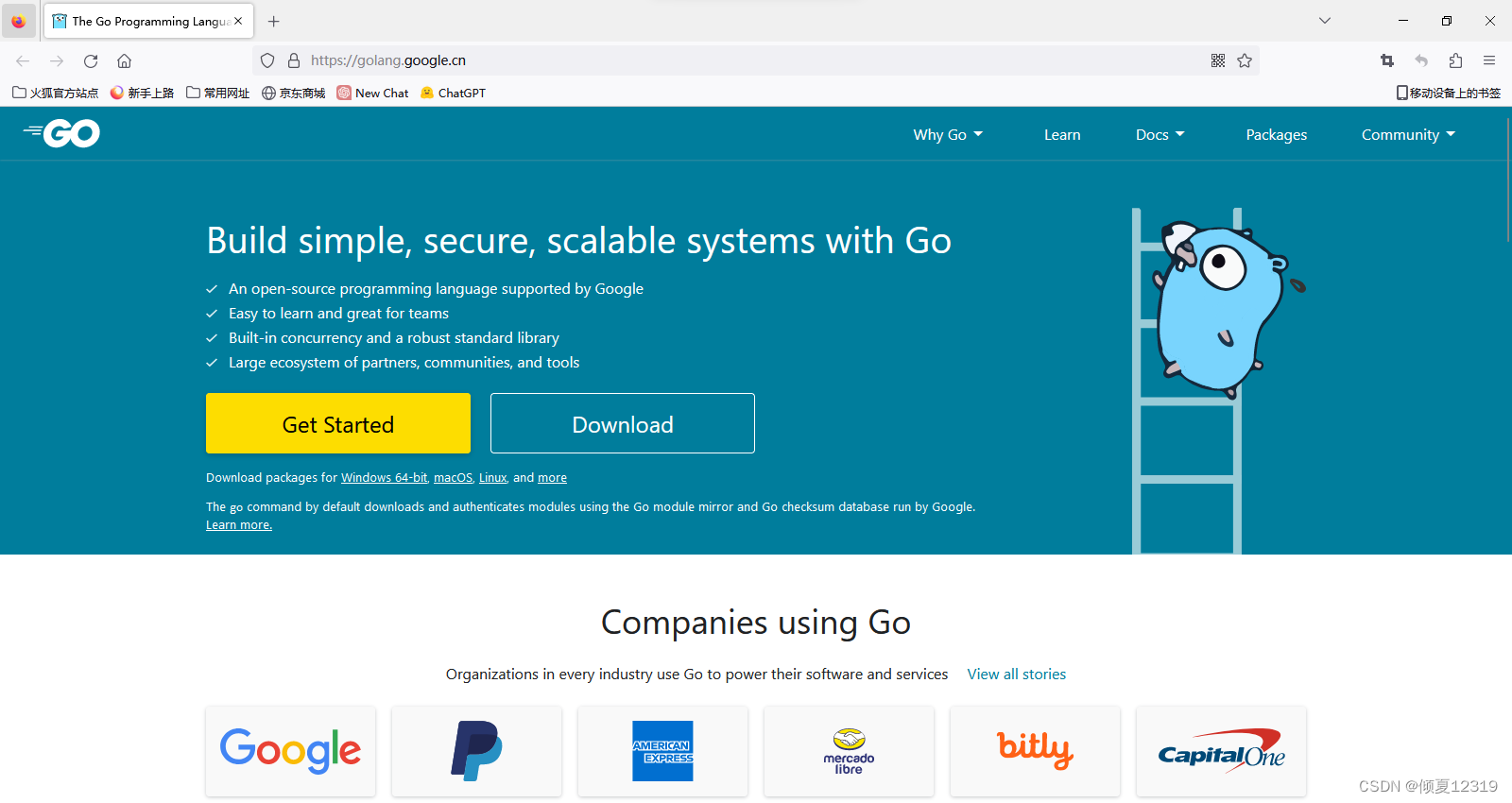This screenshot has width=1512, height=803.
Task: Click the QR code icon in address bar
Action: point(1218,60)
